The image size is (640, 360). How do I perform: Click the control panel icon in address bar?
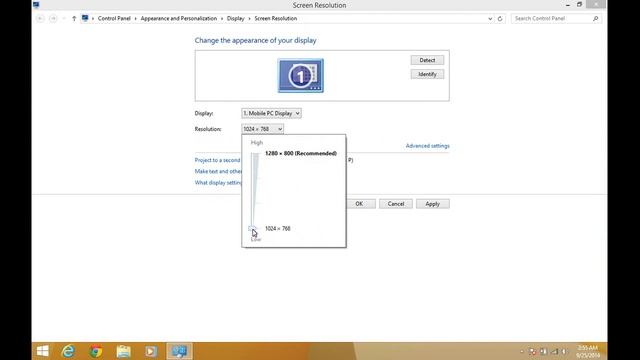pyautogui.click(x=85, y=18)
